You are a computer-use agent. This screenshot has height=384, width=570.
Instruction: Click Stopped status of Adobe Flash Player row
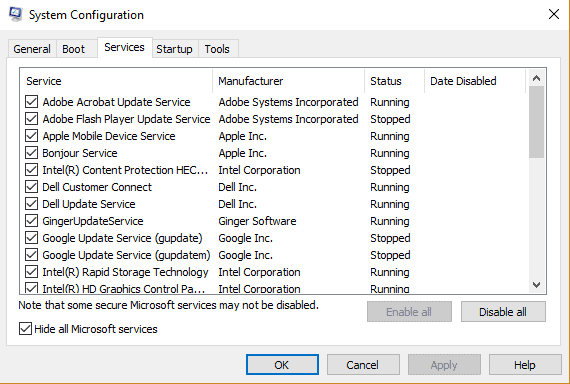point(390,119)
